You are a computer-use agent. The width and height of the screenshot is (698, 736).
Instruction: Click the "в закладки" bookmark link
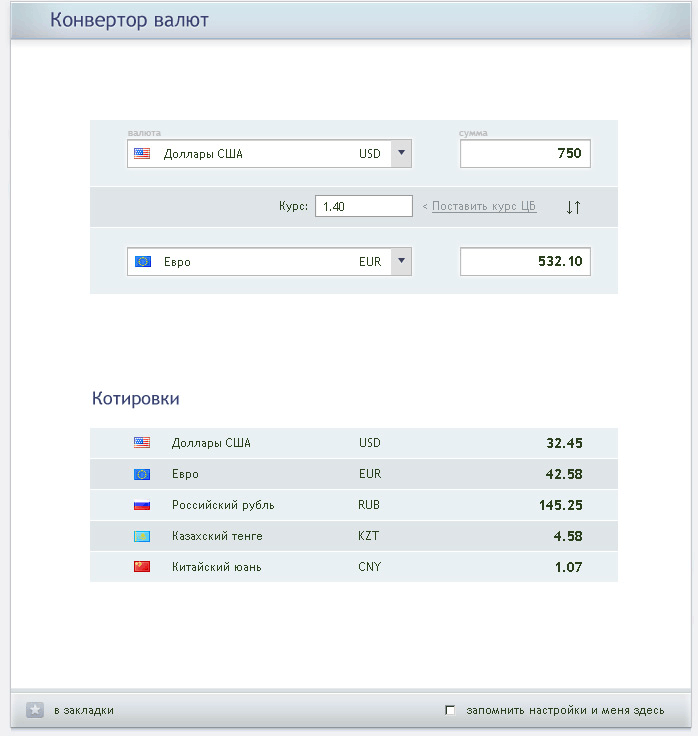coord(83,710)
